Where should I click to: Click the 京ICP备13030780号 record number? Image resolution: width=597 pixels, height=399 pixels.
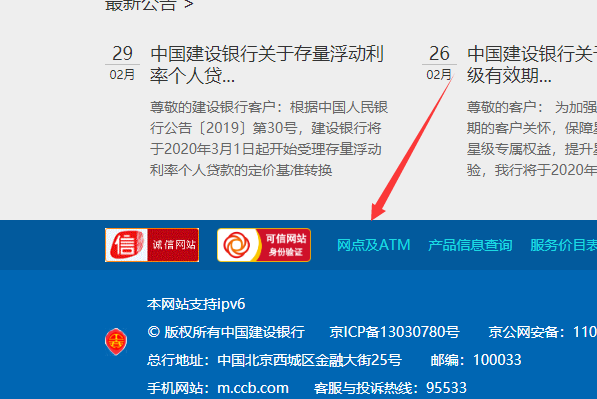(394, 332)
